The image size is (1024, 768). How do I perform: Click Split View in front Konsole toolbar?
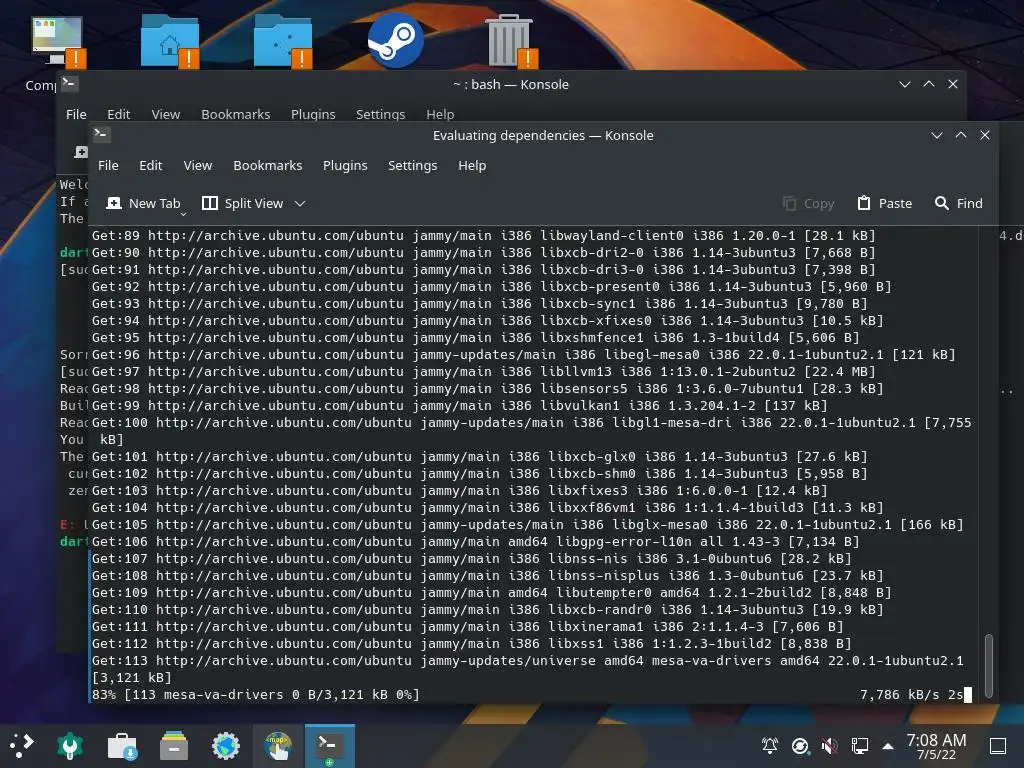click(243, 203)
